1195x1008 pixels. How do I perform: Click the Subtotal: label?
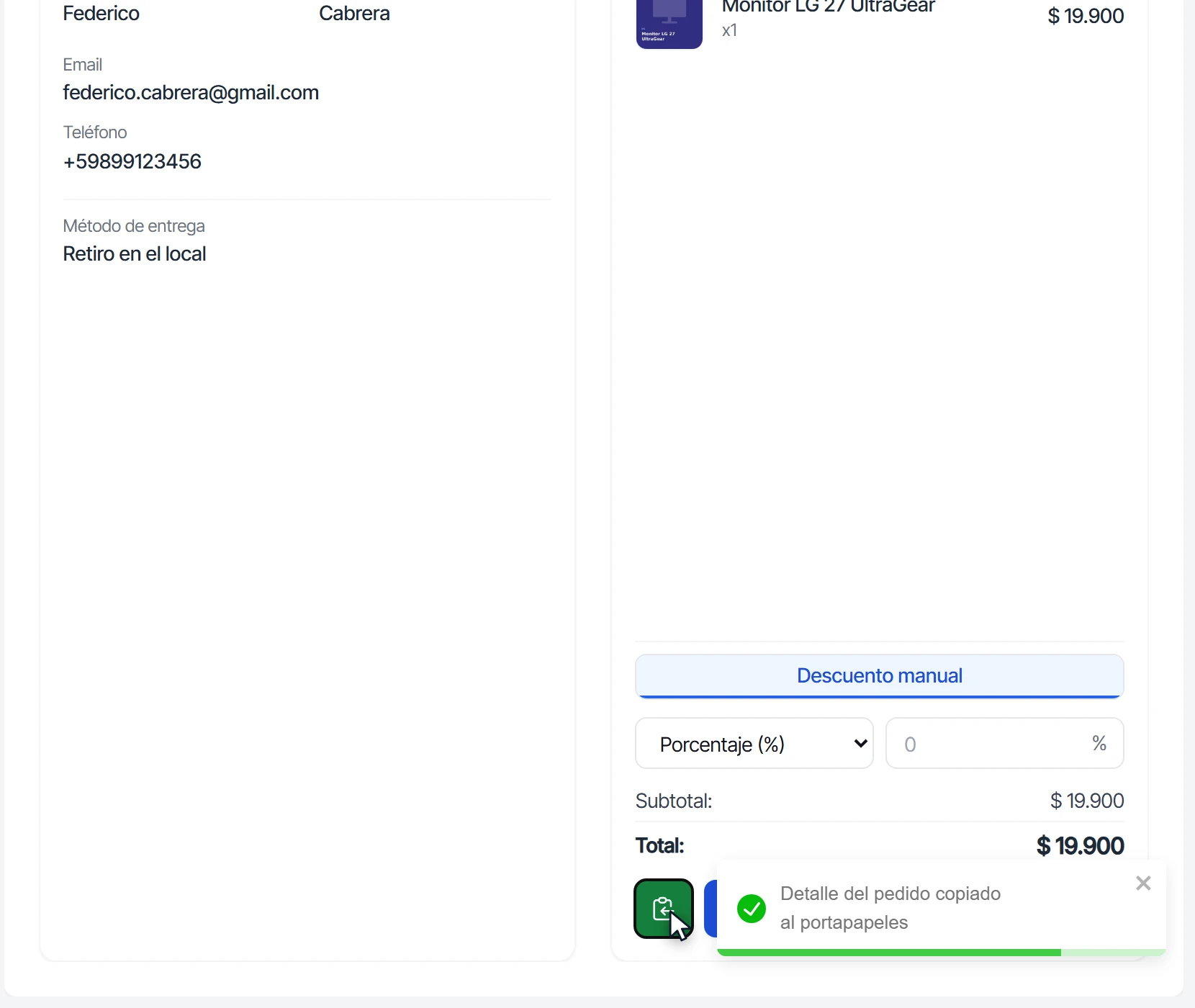pos(674,801)
